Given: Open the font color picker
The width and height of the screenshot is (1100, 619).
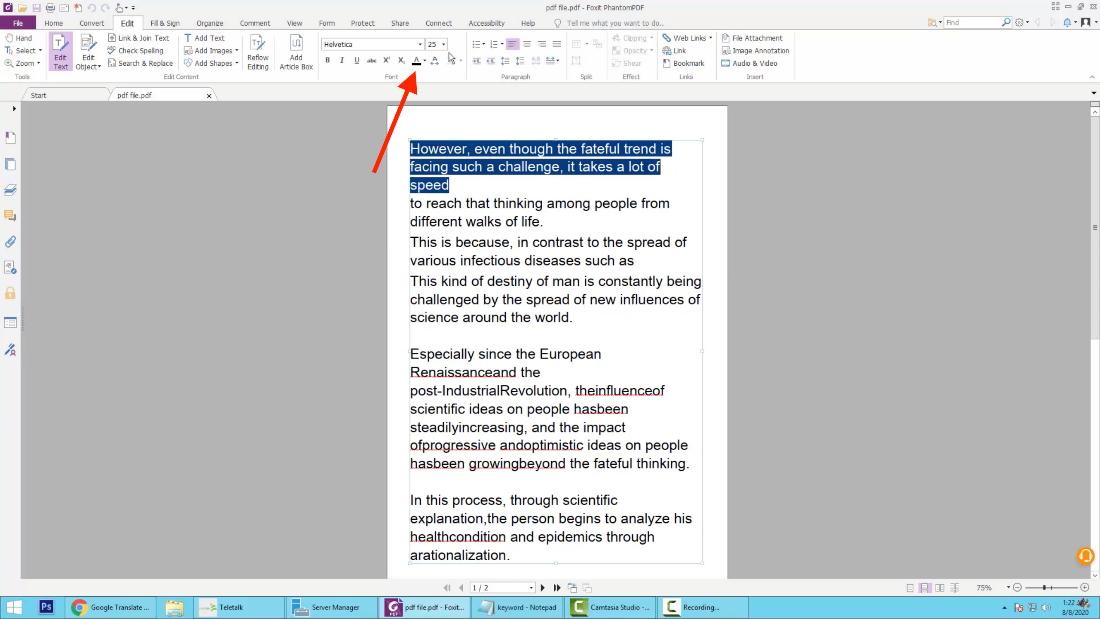Looking at the screenshot, I should [x=416, y=60].
